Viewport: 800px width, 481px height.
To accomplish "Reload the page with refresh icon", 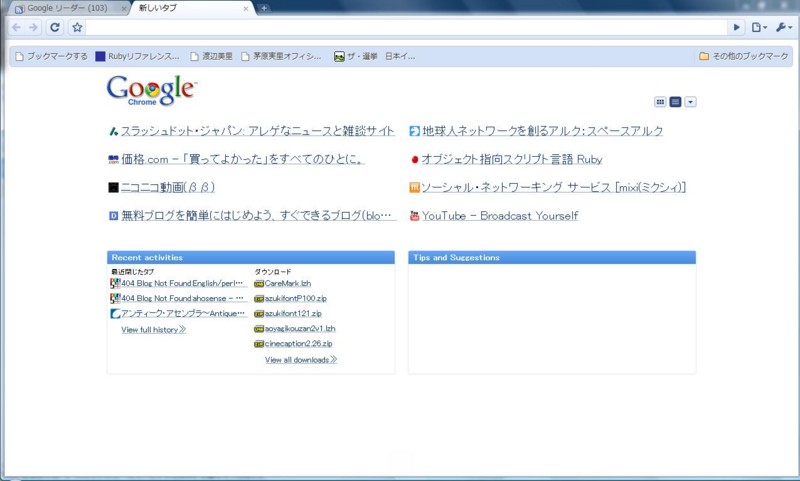I will 55,27.
